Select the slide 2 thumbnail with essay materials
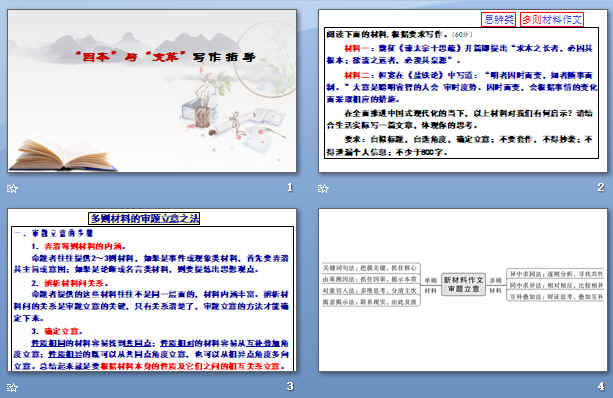 tap(463, 91)
